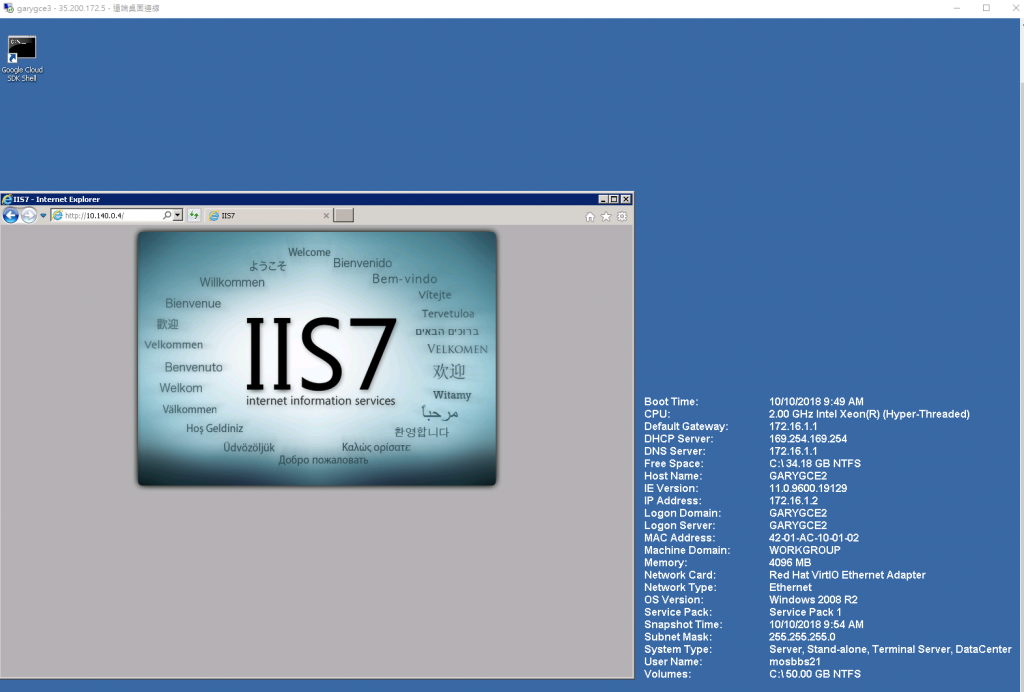Click the user name mosbbs21
Screen dimensions: 1024x692
point(795,661)
